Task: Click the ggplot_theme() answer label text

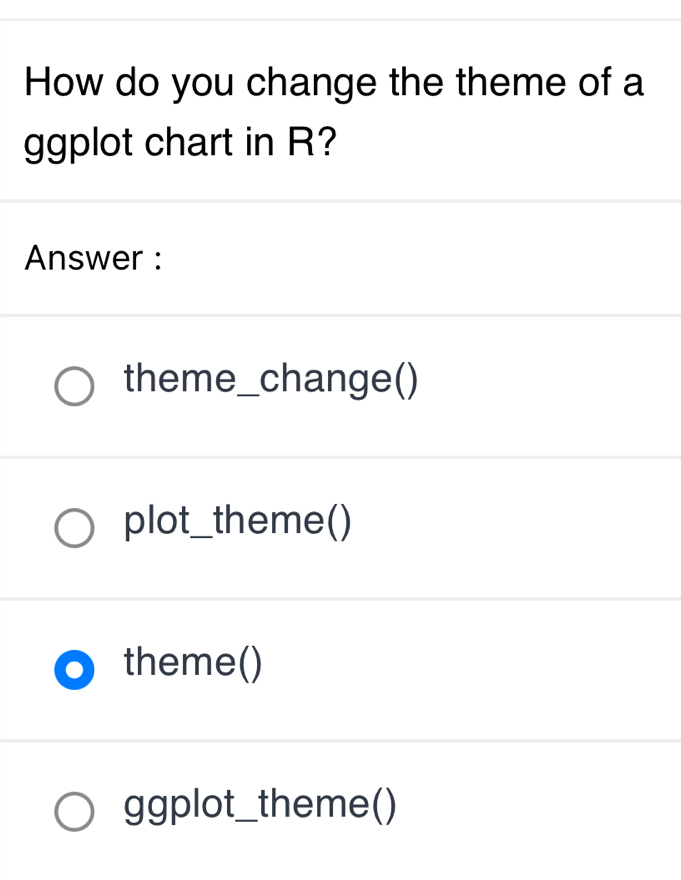Action: pyautogui.click(x=260, y=803)
